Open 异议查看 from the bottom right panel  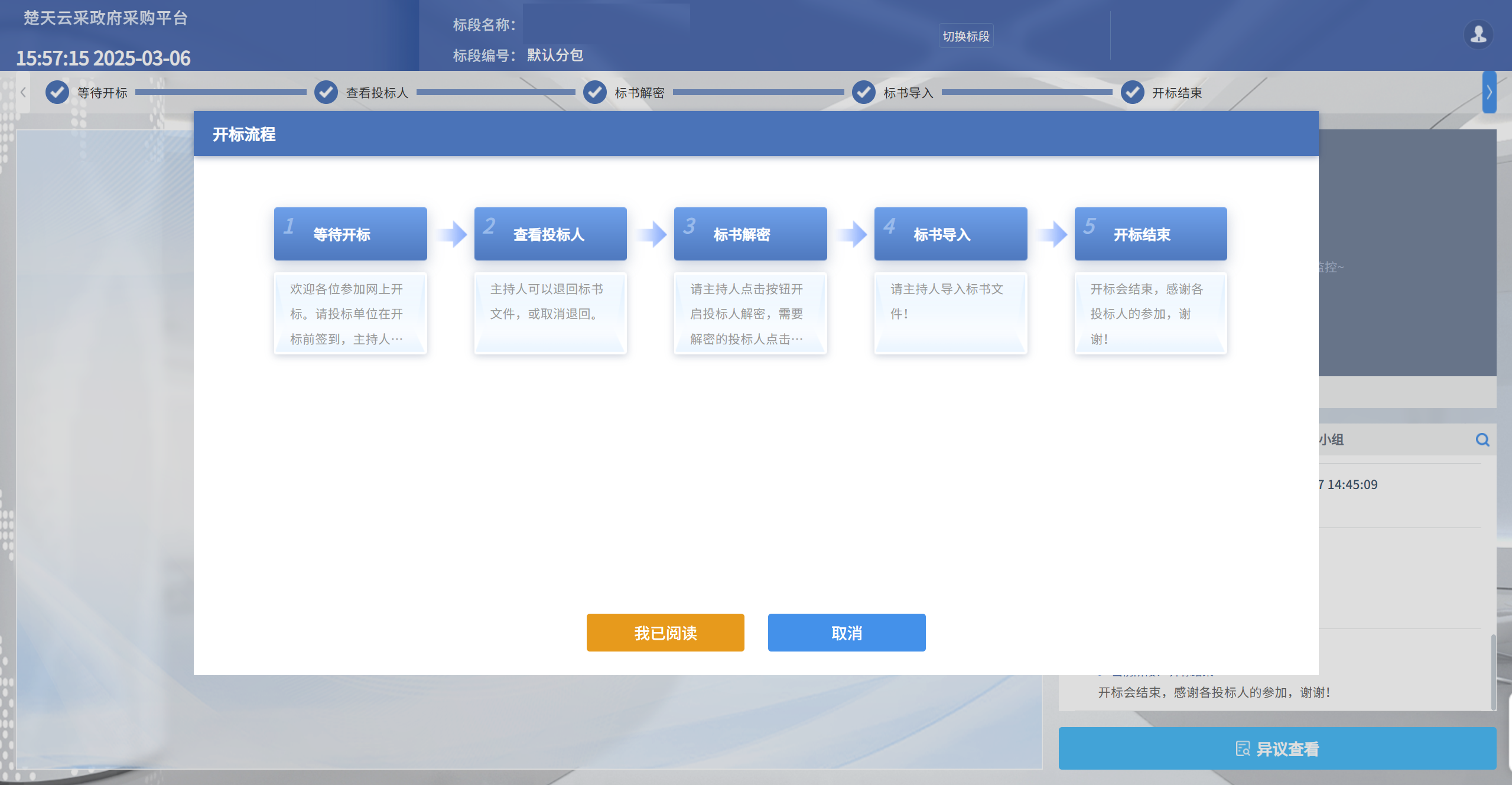1279,748
